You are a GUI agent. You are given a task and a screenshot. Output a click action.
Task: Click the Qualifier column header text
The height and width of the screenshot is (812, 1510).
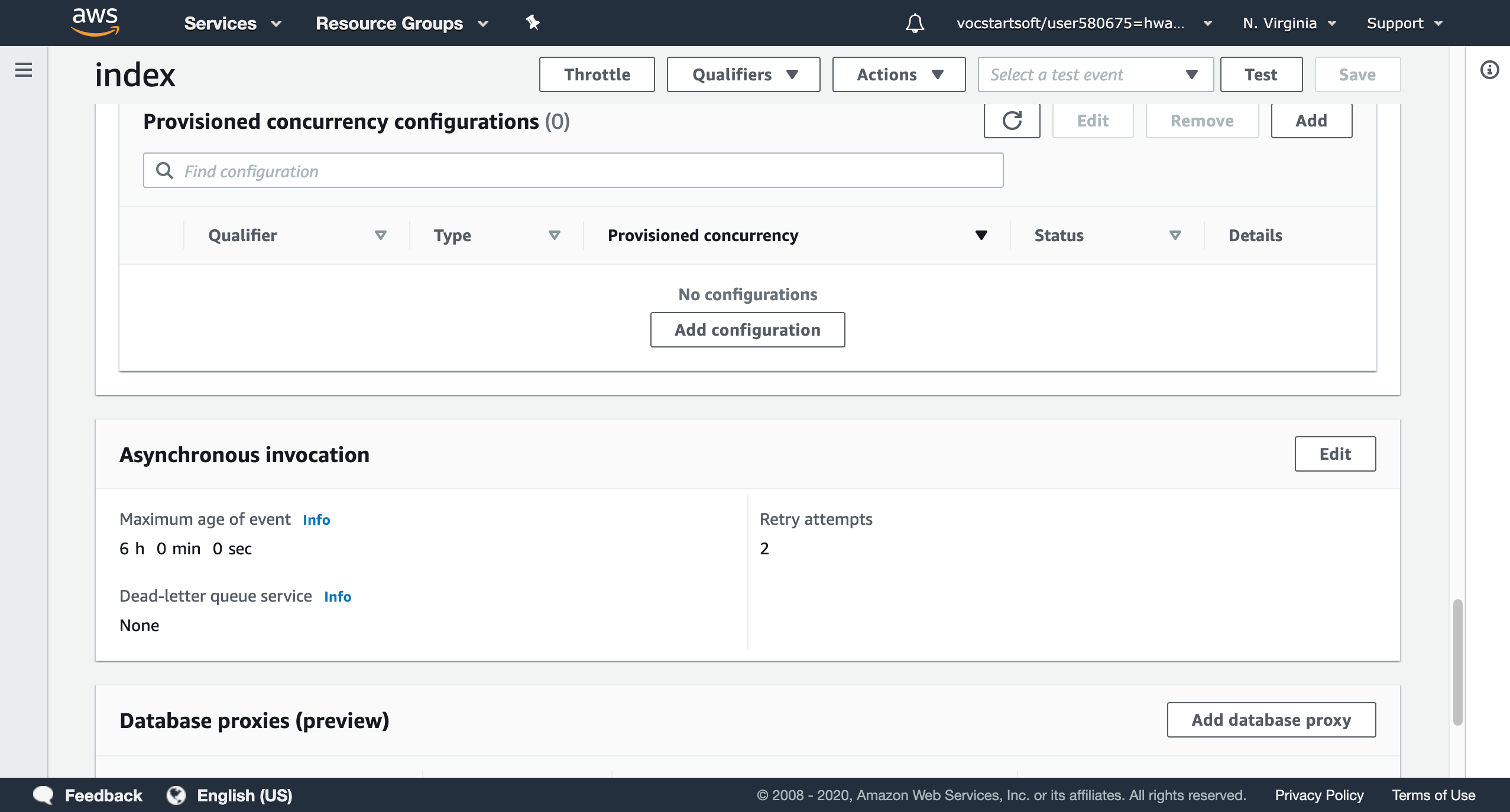242,235
